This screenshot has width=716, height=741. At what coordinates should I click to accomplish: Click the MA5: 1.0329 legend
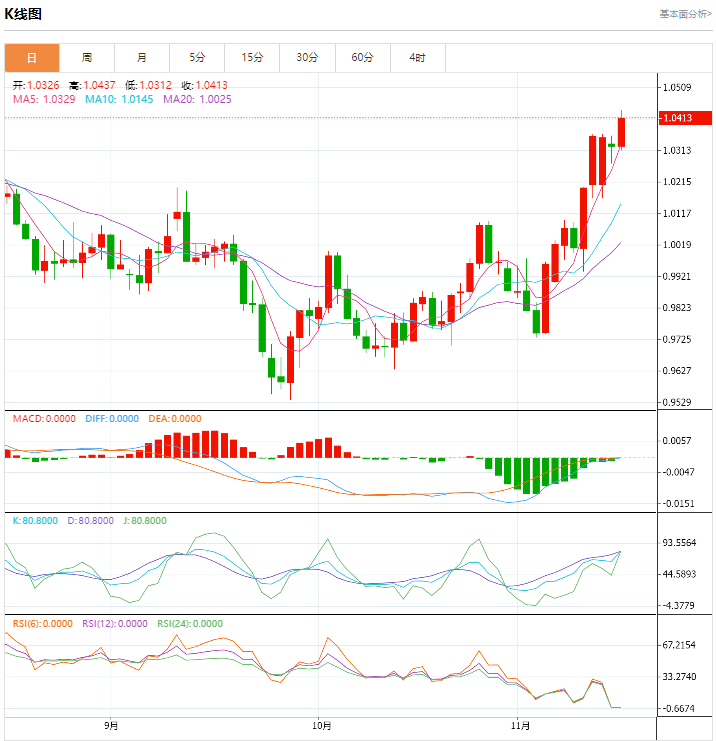pos(44,99)
